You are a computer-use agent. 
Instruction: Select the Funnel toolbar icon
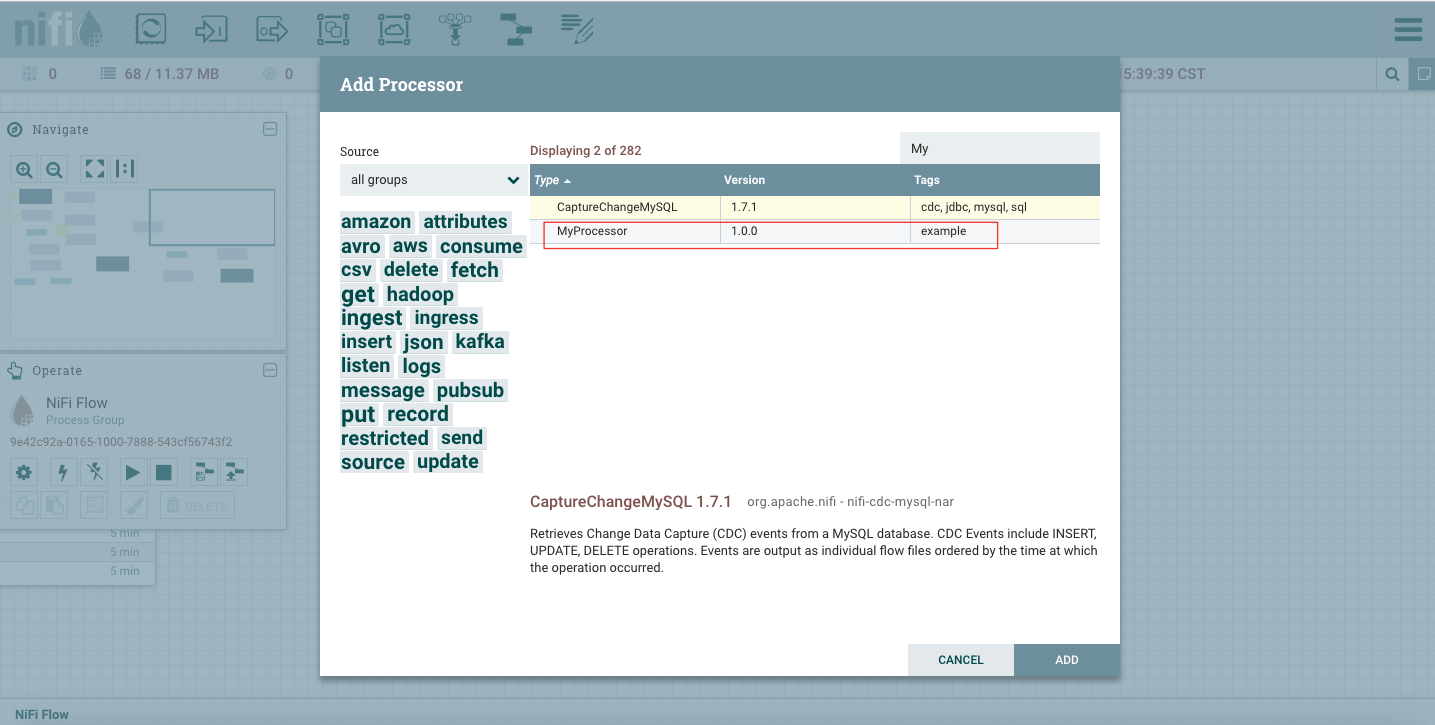pyautogui.click(x=455, y=30)
